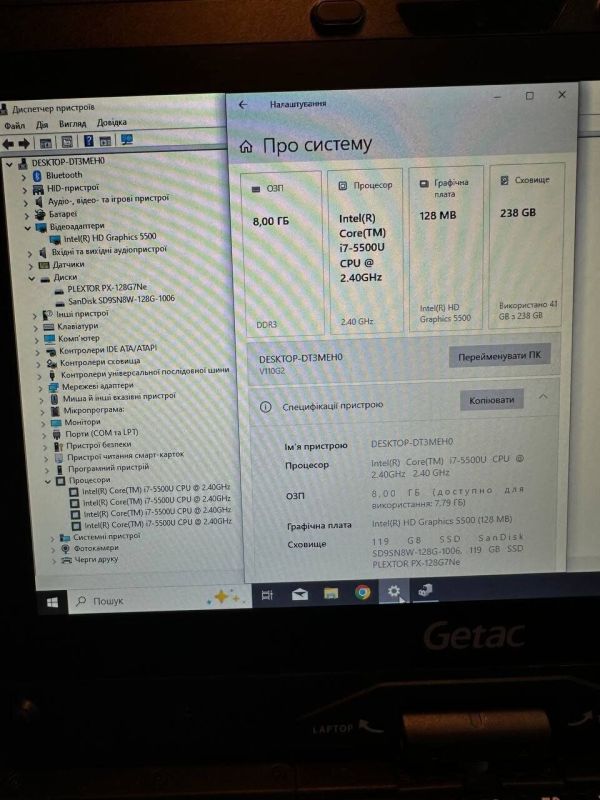Viewport: 600px width, 800px height.
Task: Click the Копіювати button
Action: [x=491, y=401]
